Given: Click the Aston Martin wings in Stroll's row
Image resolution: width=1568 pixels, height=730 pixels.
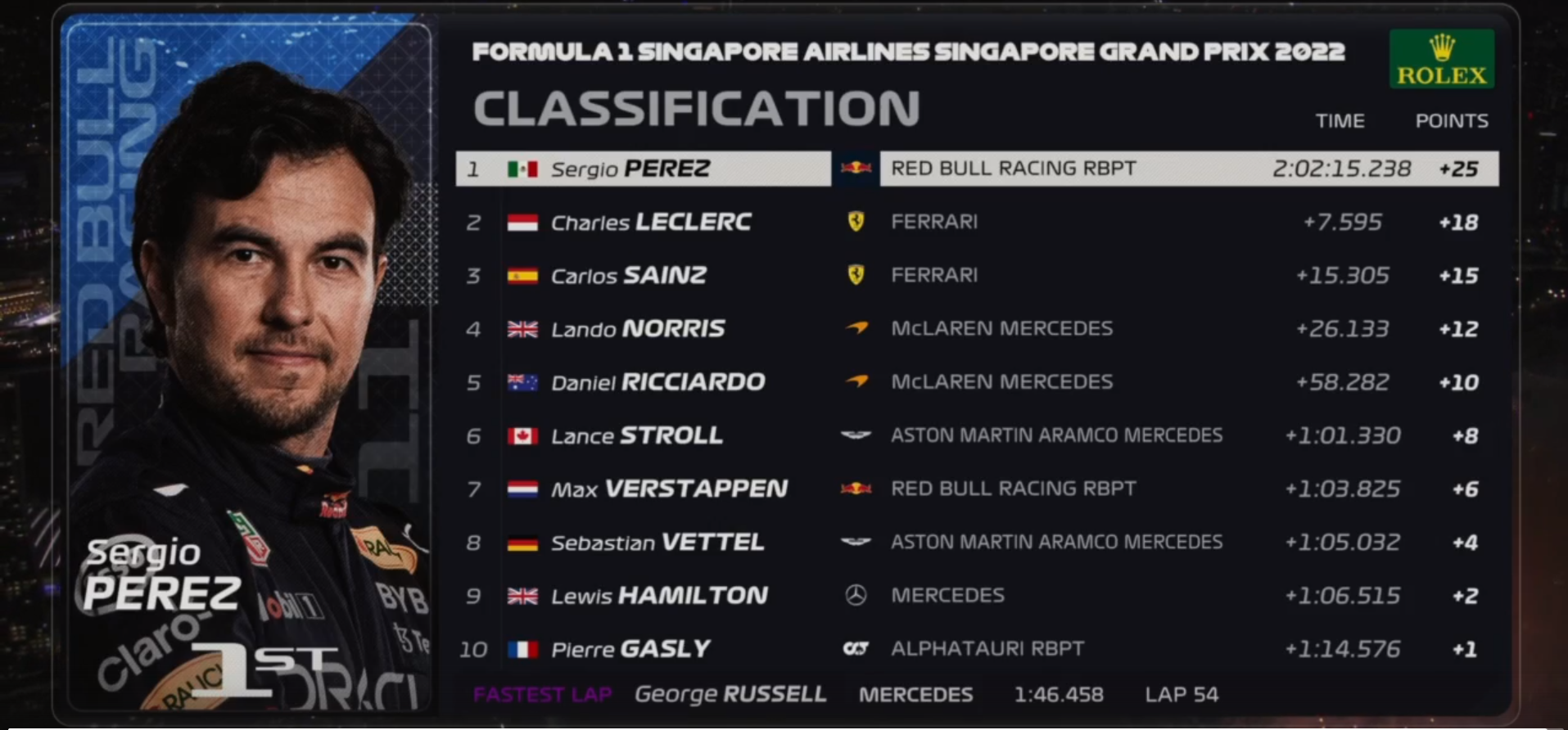Looking at the screenshot, I should [856, 435].
